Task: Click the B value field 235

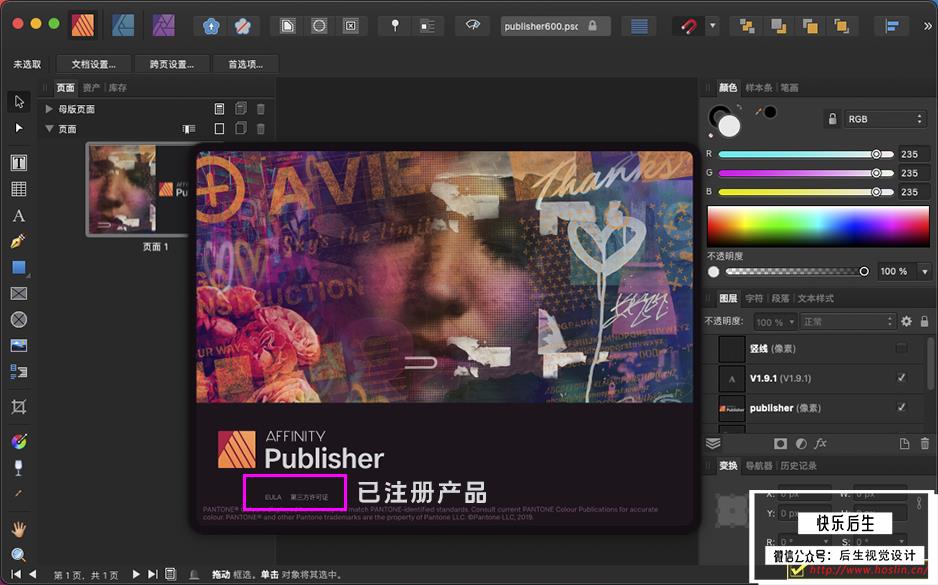Action: tap(913, 192)
